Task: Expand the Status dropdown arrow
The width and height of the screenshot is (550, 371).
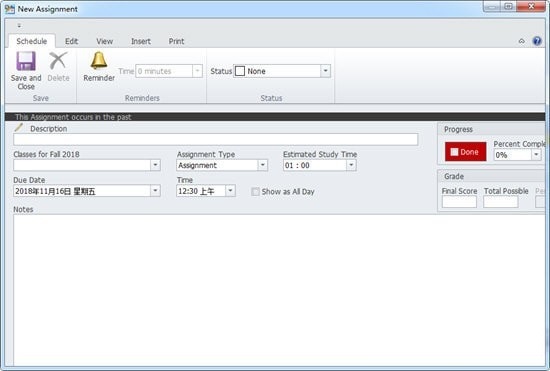Action: coord(326,71)
